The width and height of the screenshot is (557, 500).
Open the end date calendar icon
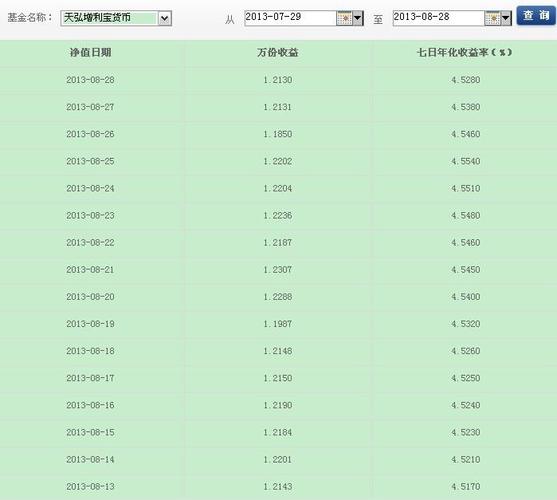point(492,18)
